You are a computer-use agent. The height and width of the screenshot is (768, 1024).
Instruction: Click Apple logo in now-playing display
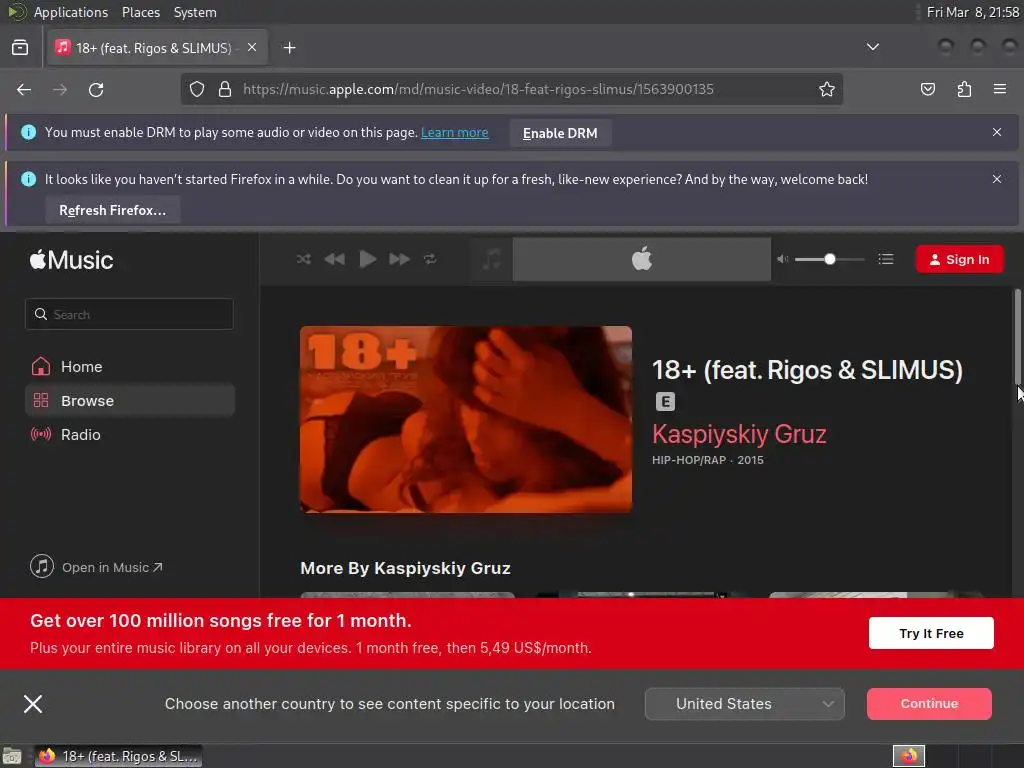(641, 259)
